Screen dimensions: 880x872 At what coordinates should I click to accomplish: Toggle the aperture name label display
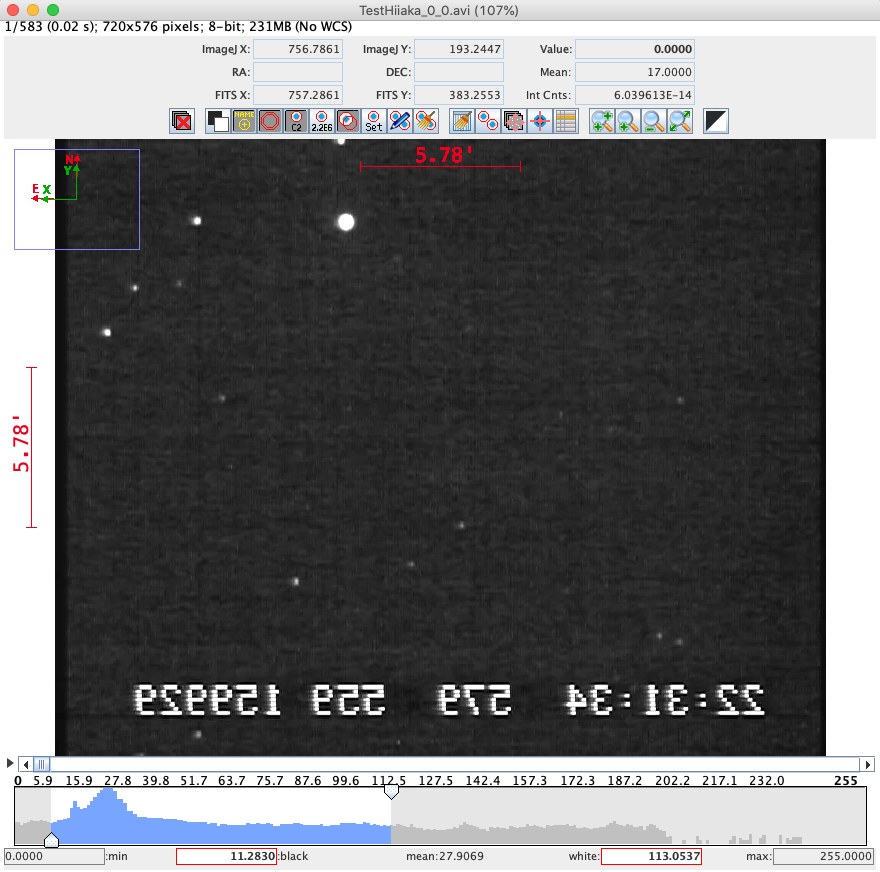[244, 122]
